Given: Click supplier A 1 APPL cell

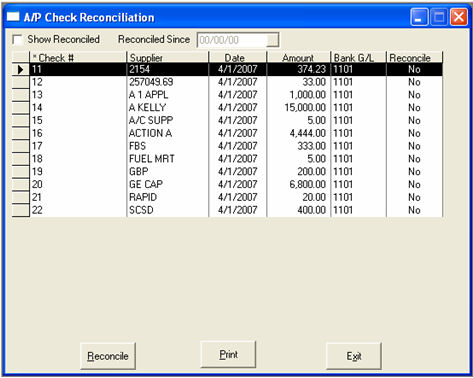Looking at the screenshot, I should 168,95.
